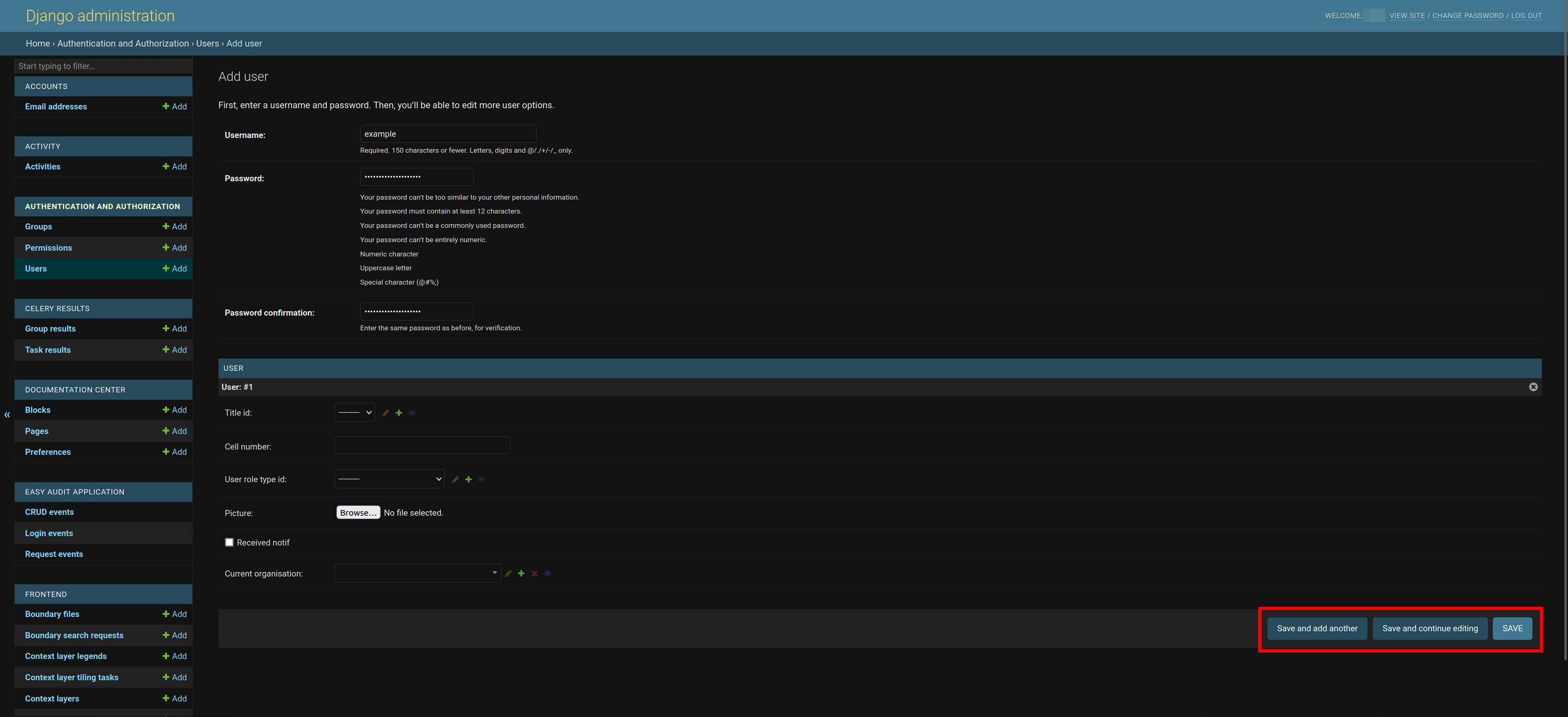Screen dimensions: 1568x717
Task: Open the CRUD events sidebar link
Action: click(x=49, y=512)
